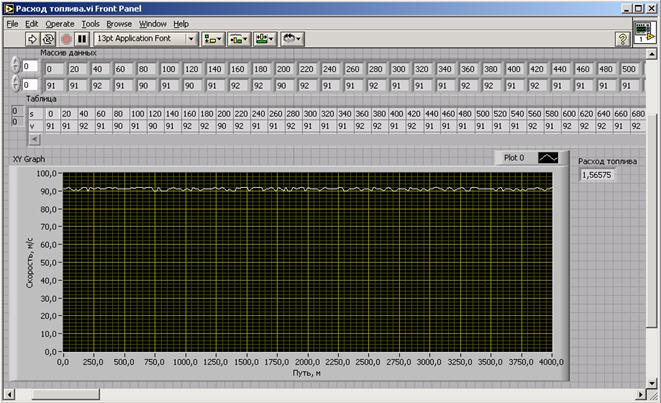Expand the Resize Objects dropdown
Image resolution: width=661 pixels, height=403 pixels.
265,38
